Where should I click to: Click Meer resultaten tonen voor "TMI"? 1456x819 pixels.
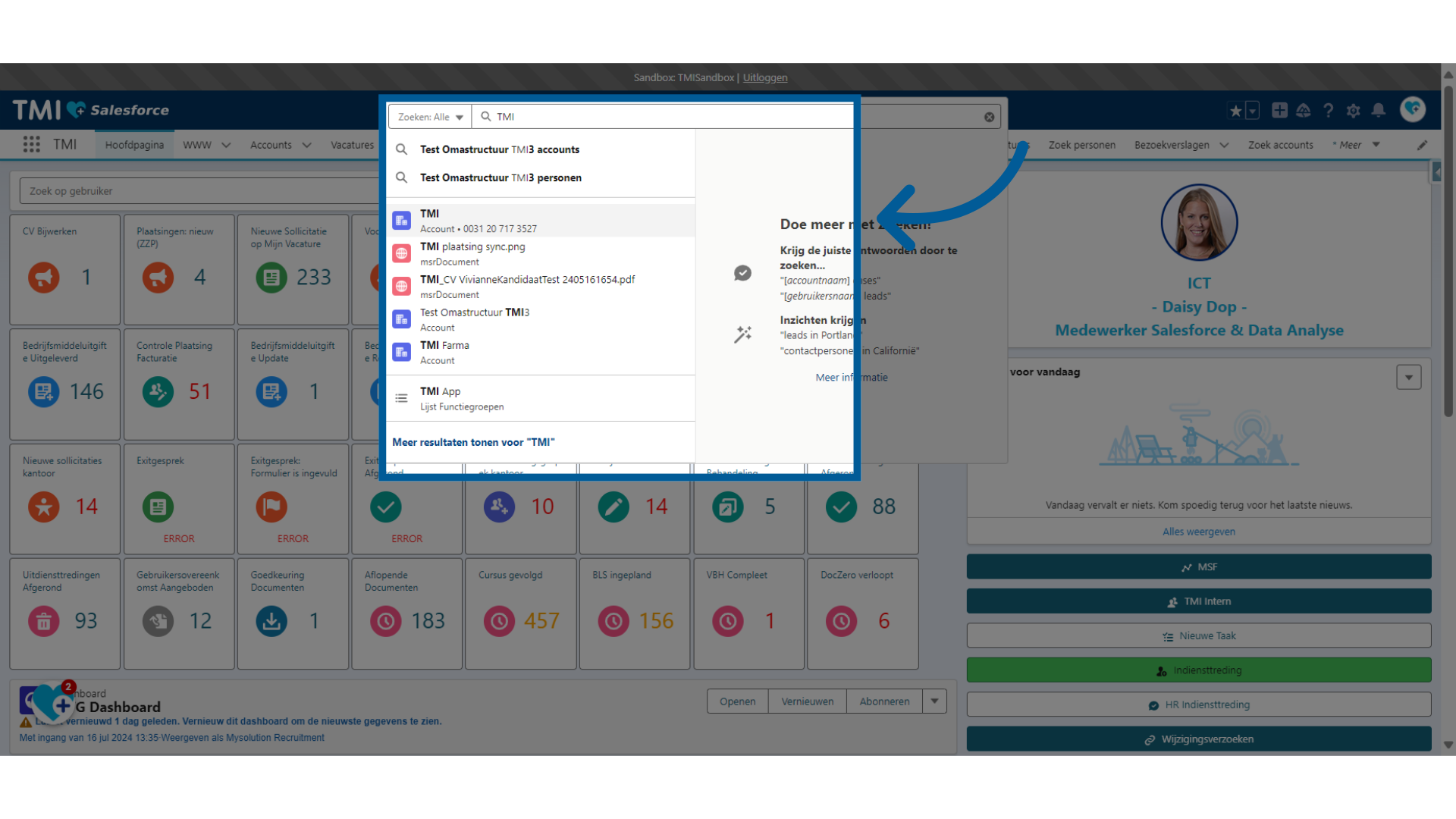point(473,442)
